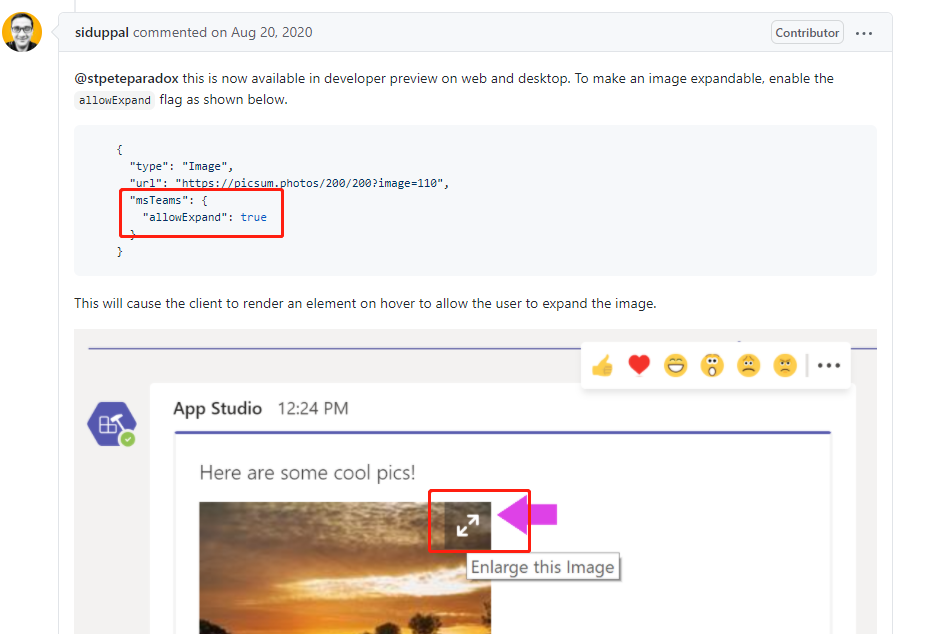The height and width of the screenshot is (634, 946).
Task: React with the thumbs up emoji
Action: 602,365
